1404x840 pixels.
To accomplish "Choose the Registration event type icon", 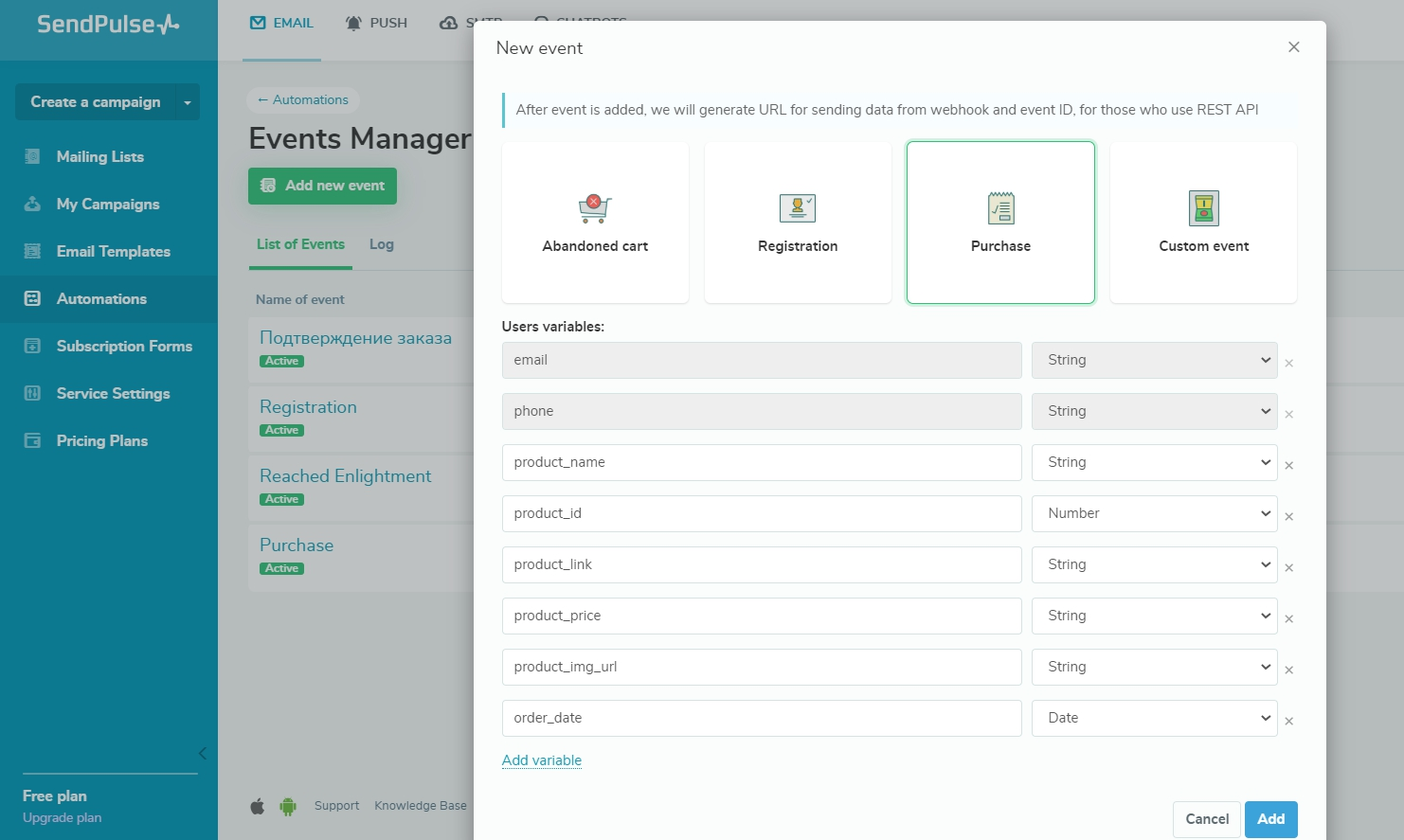I will [x=798, y=208].
